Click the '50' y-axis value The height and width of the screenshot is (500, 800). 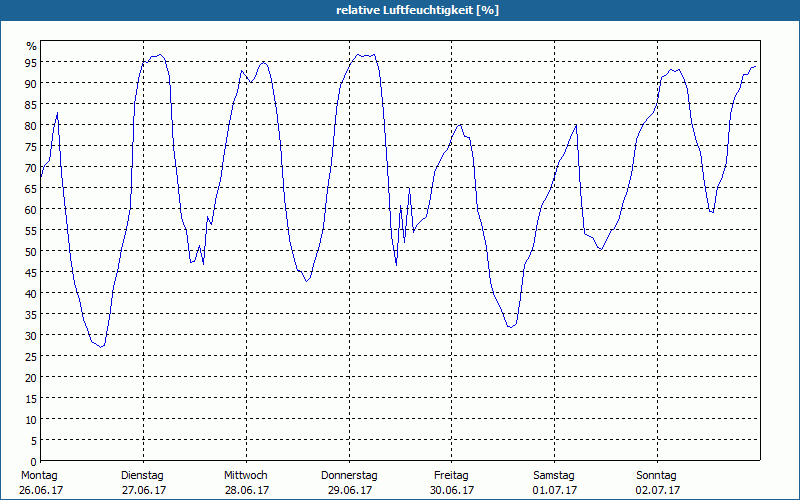pos(31,252)
